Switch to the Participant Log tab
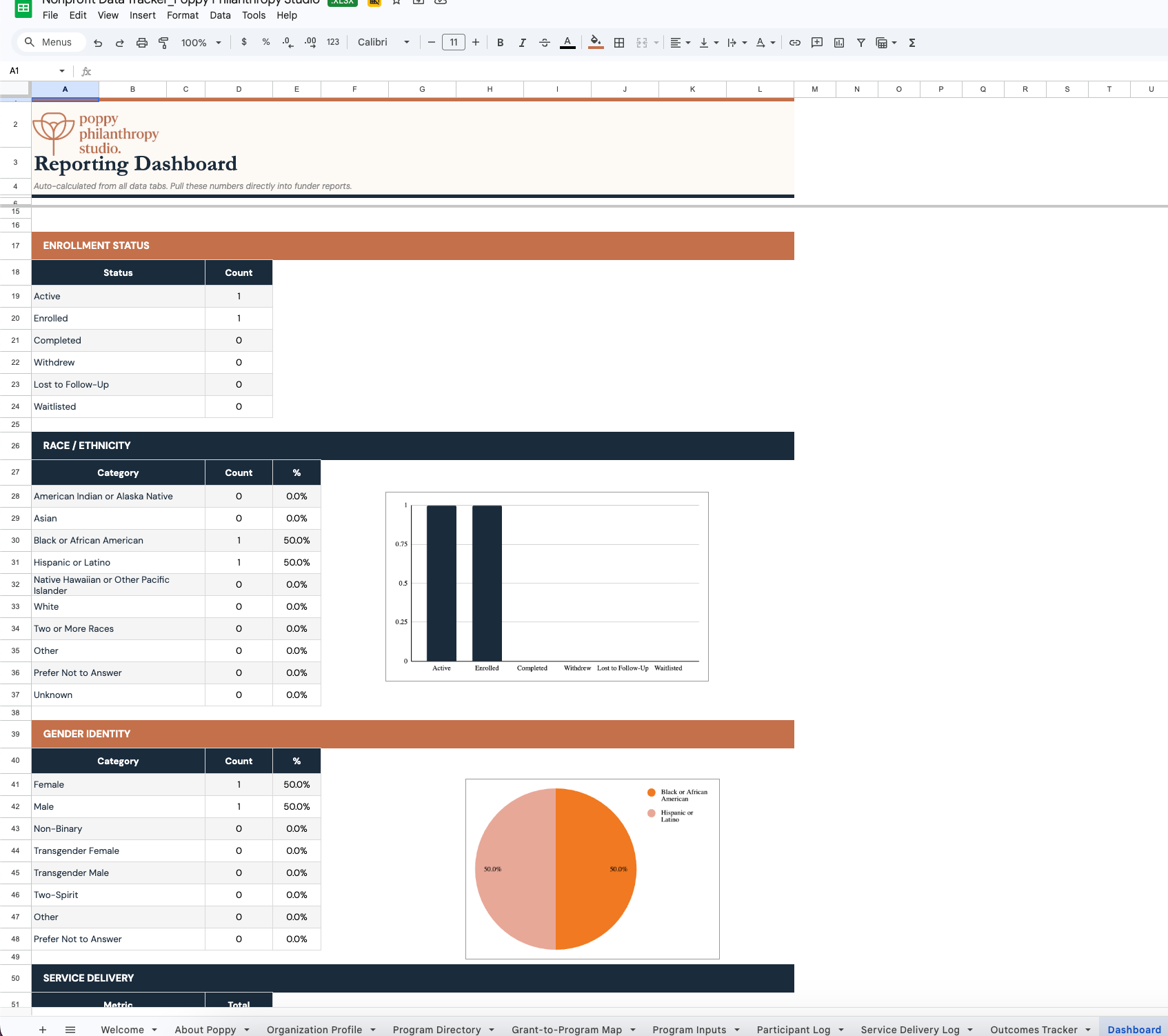Viewport: 1168px width, 1036px height. [x=794, y=1029]
